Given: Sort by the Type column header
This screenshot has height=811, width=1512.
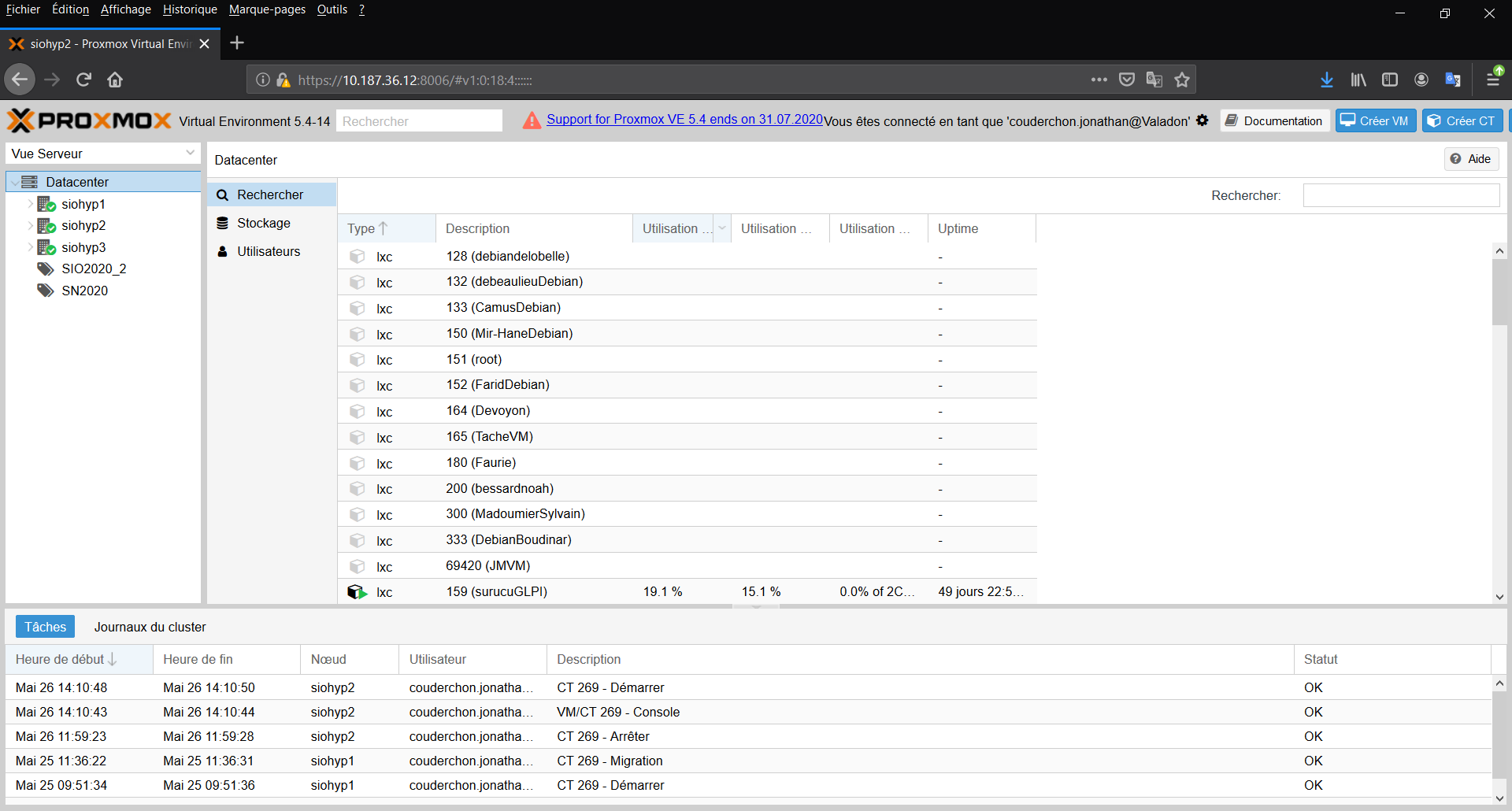Looking at the screenshot, I should (386, 228).
